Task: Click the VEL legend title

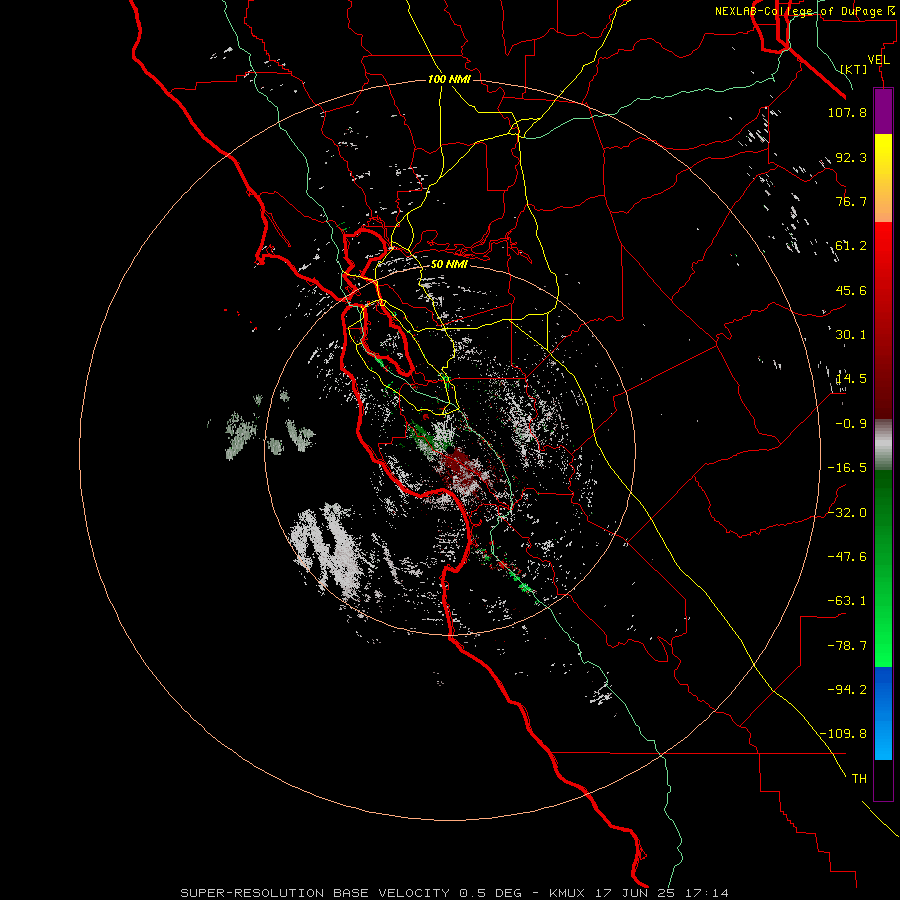Action: click(879, 60)
